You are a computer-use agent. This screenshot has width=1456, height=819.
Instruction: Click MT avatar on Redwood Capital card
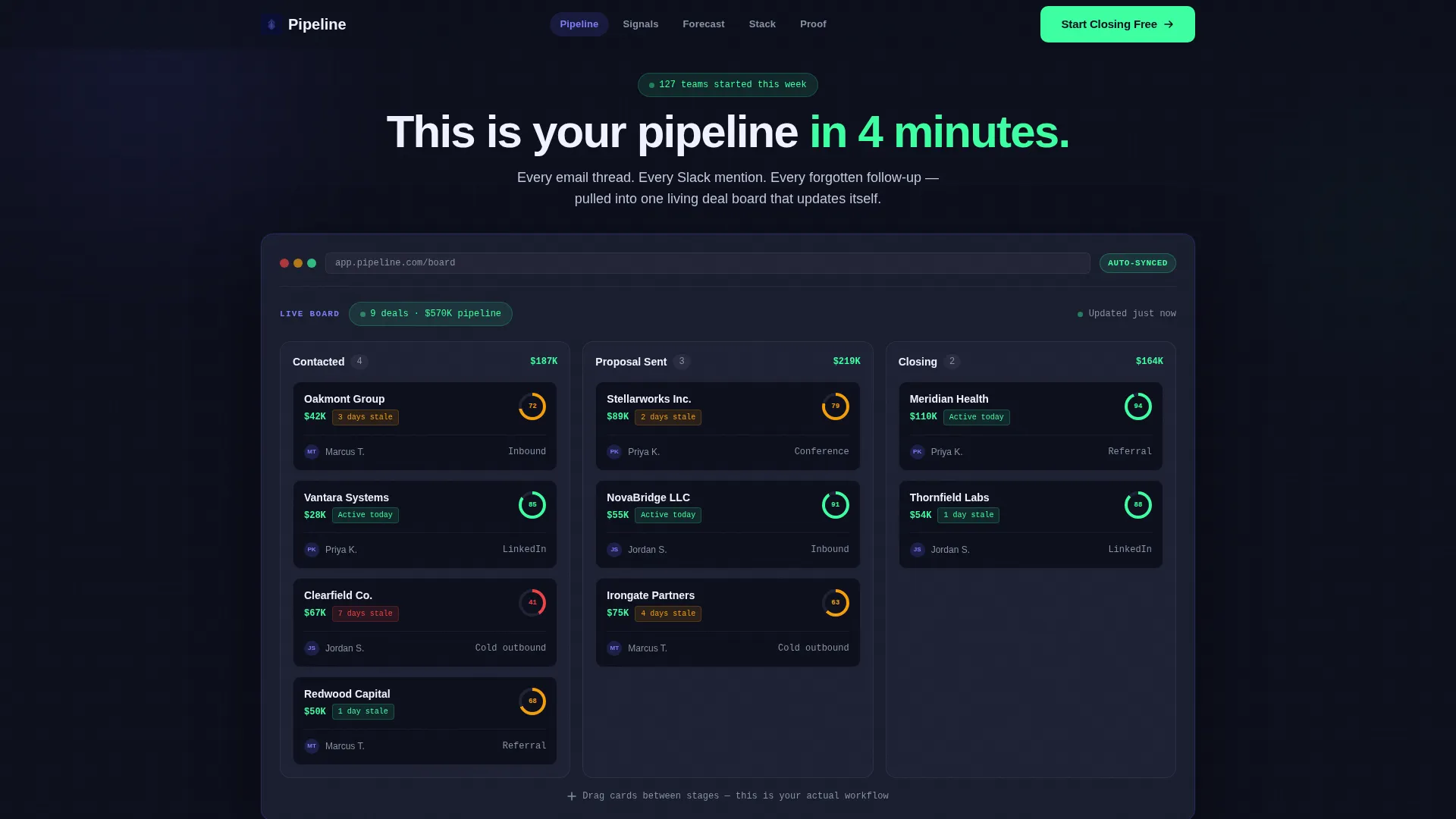coord(312,746)
